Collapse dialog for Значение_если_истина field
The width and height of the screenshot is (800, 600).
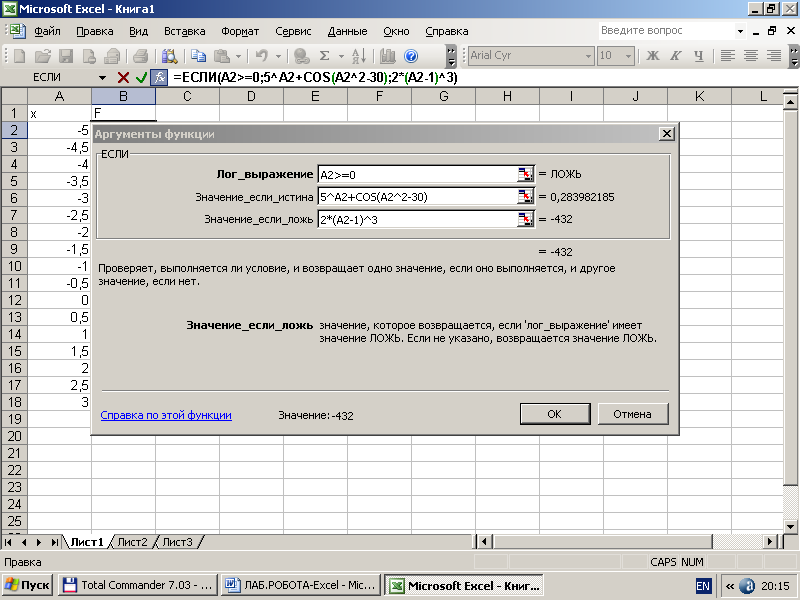click(x=525, y=196)
